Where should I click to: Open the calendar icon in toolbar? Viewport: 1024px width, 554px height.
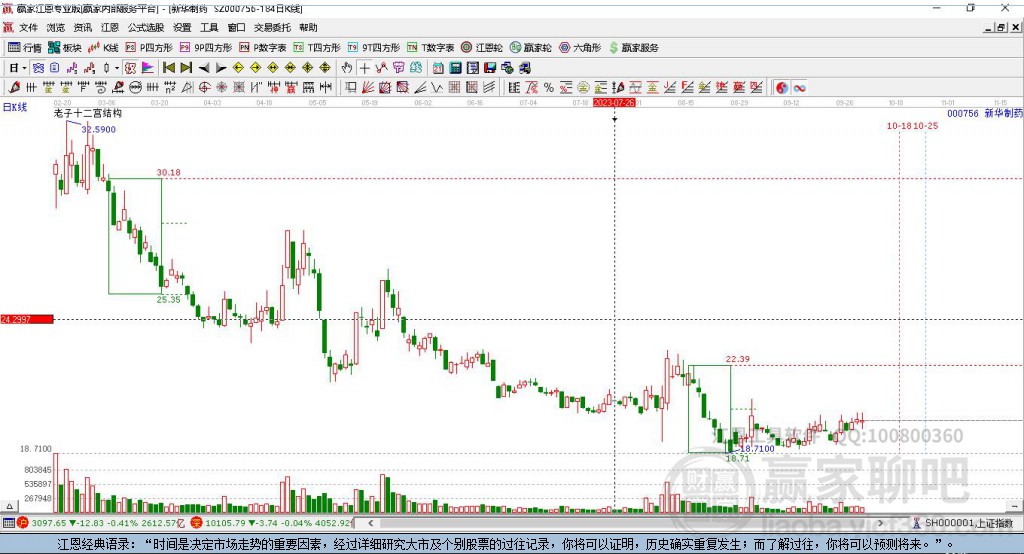click(438, 68)
